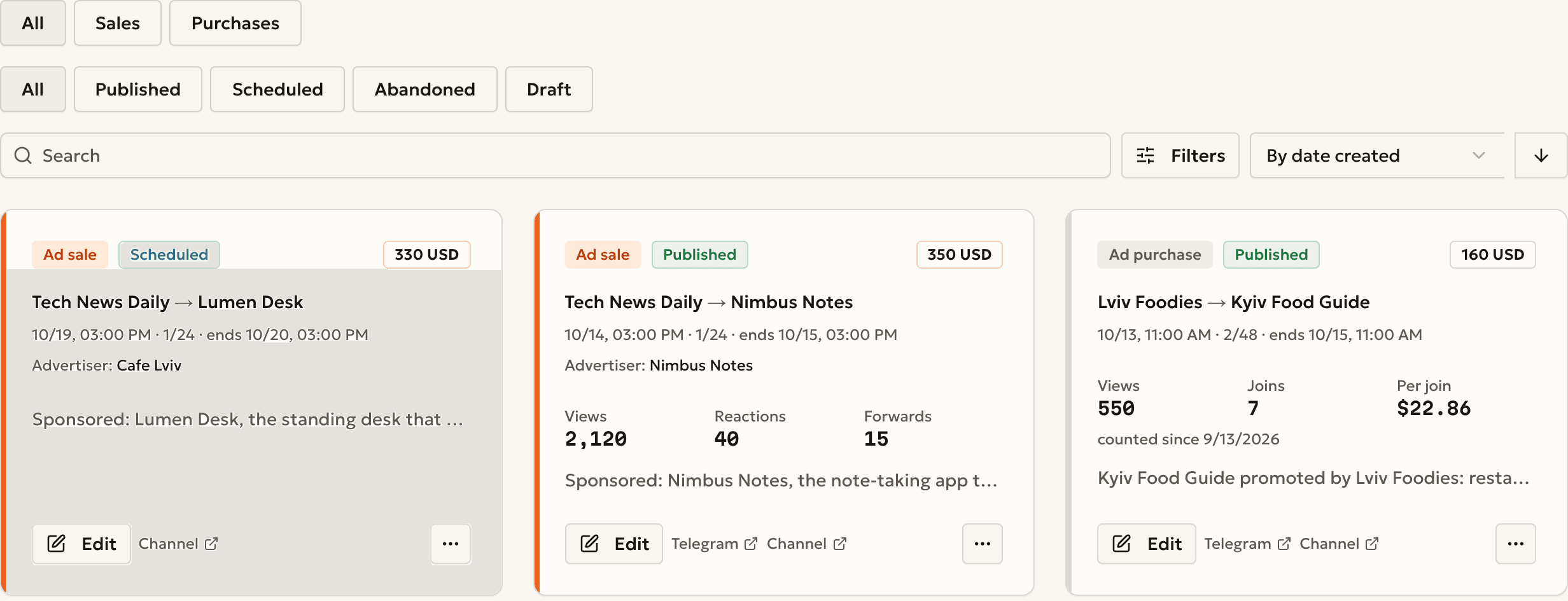Open Channel link on Nimbus Notes card

click(x=806, y=544)
